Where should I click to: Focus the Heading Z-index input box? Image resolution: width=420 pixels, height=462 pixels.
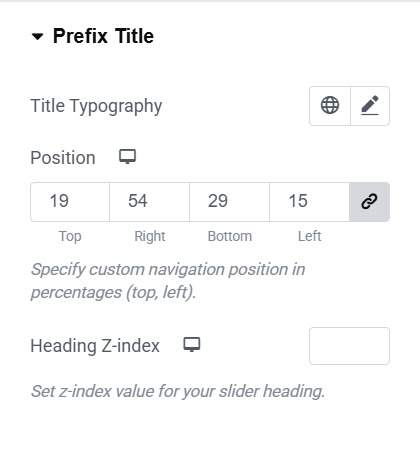(x=349, y=346)
